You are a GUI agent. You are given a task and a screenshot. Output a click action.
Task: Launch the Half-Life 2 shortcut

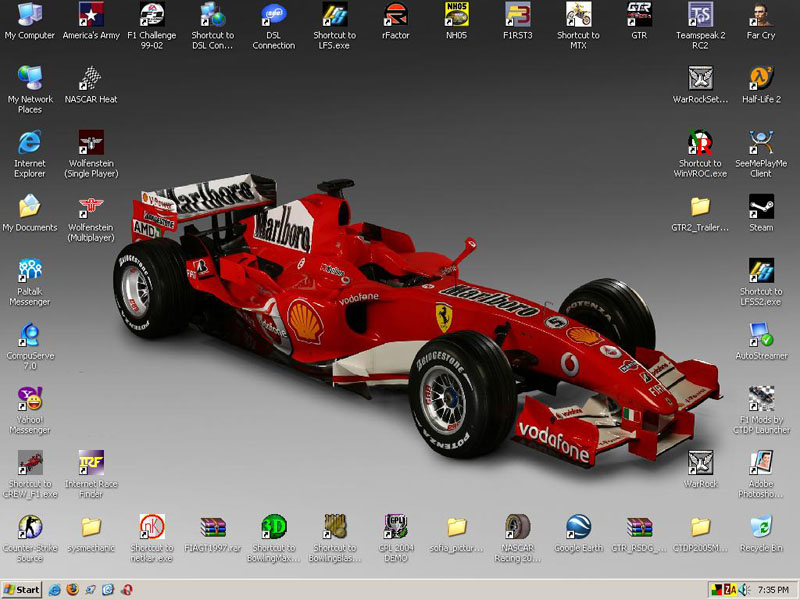click(x=761, y=84)
